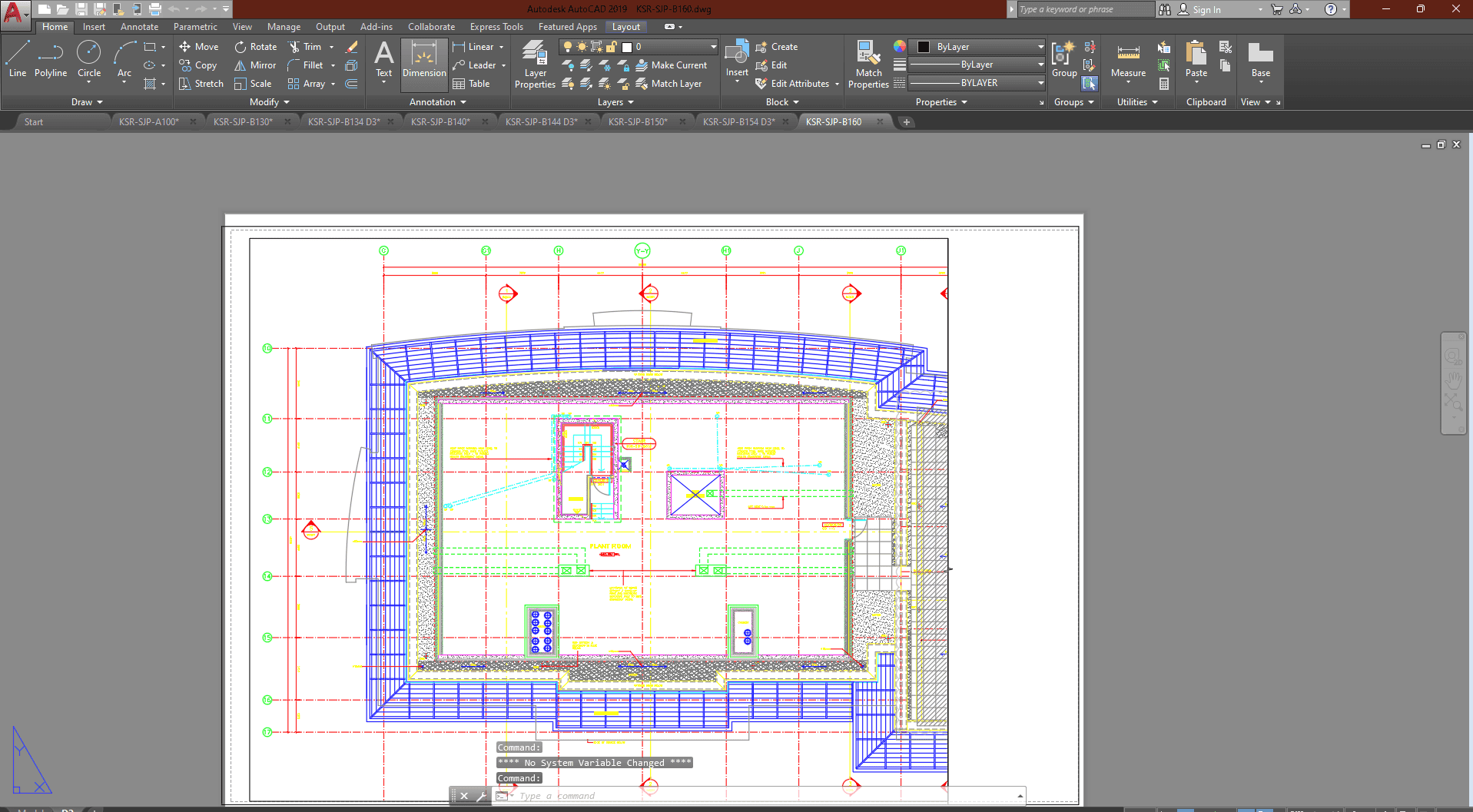This screenshot has width=1473, height=812.
Task: Activate the Circle tool
Action: (89, 60)
